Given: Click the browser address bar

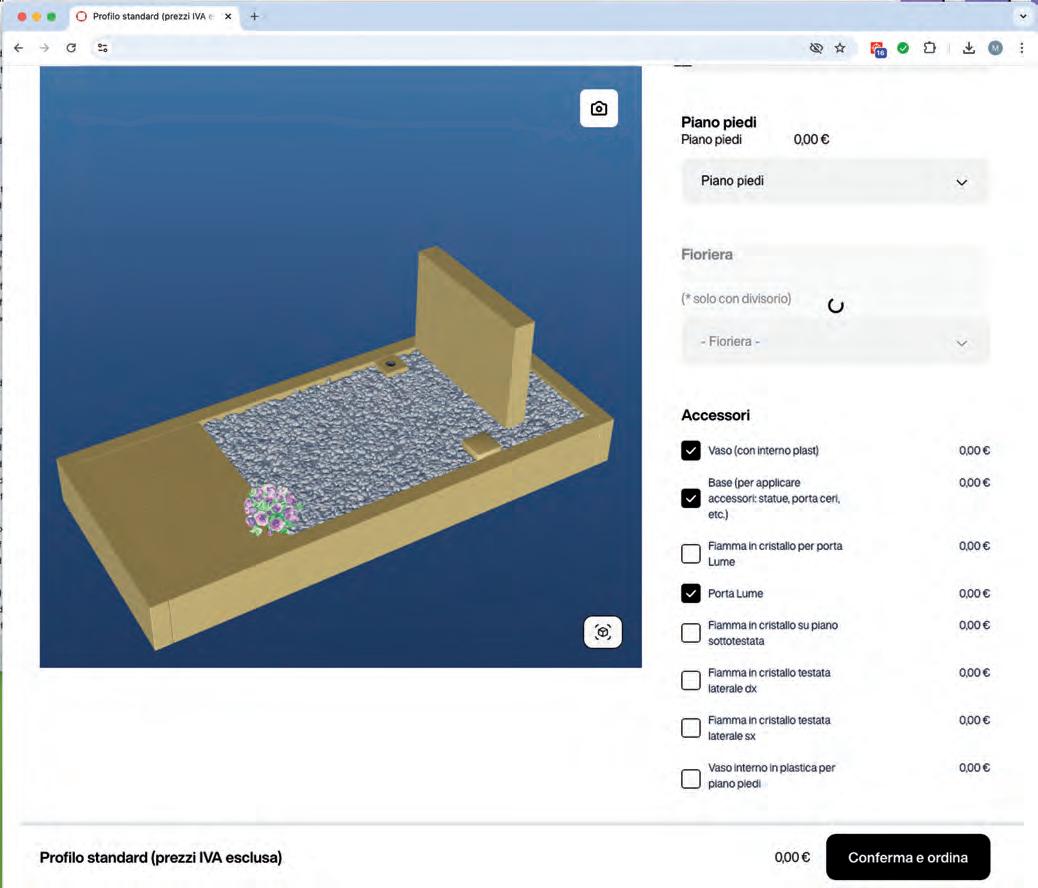Looking at the screenshot, I should tap(457, 48).
